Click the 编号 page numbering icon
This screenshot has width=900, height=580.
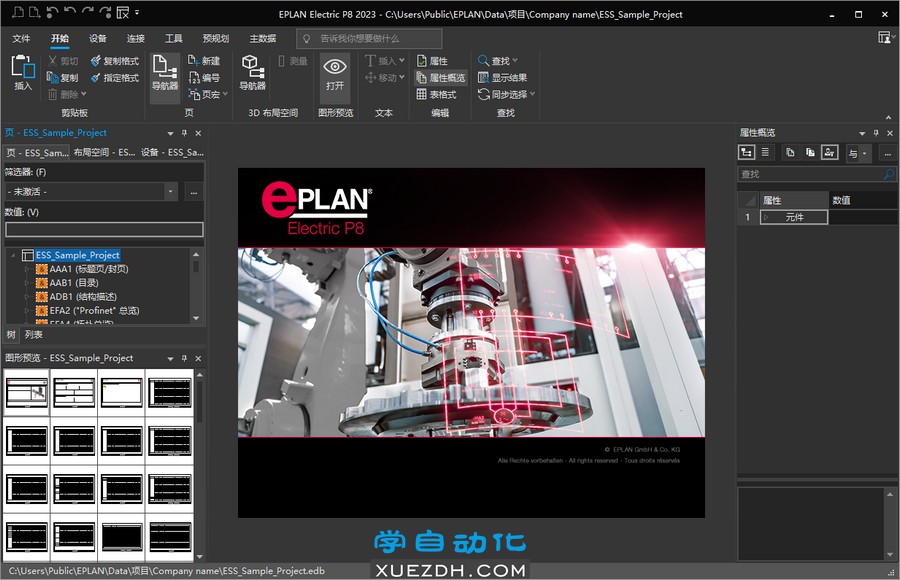[x=193, y=78]
